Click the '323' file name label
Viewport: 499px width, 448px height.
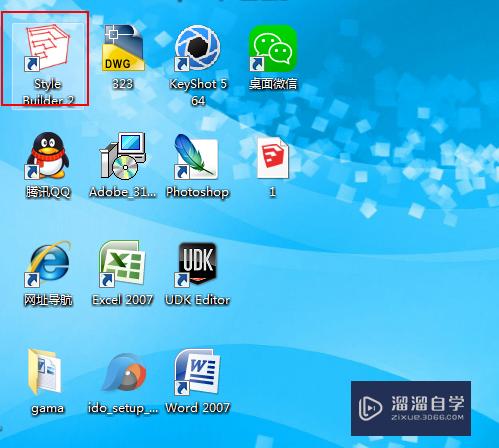point(123,84)
